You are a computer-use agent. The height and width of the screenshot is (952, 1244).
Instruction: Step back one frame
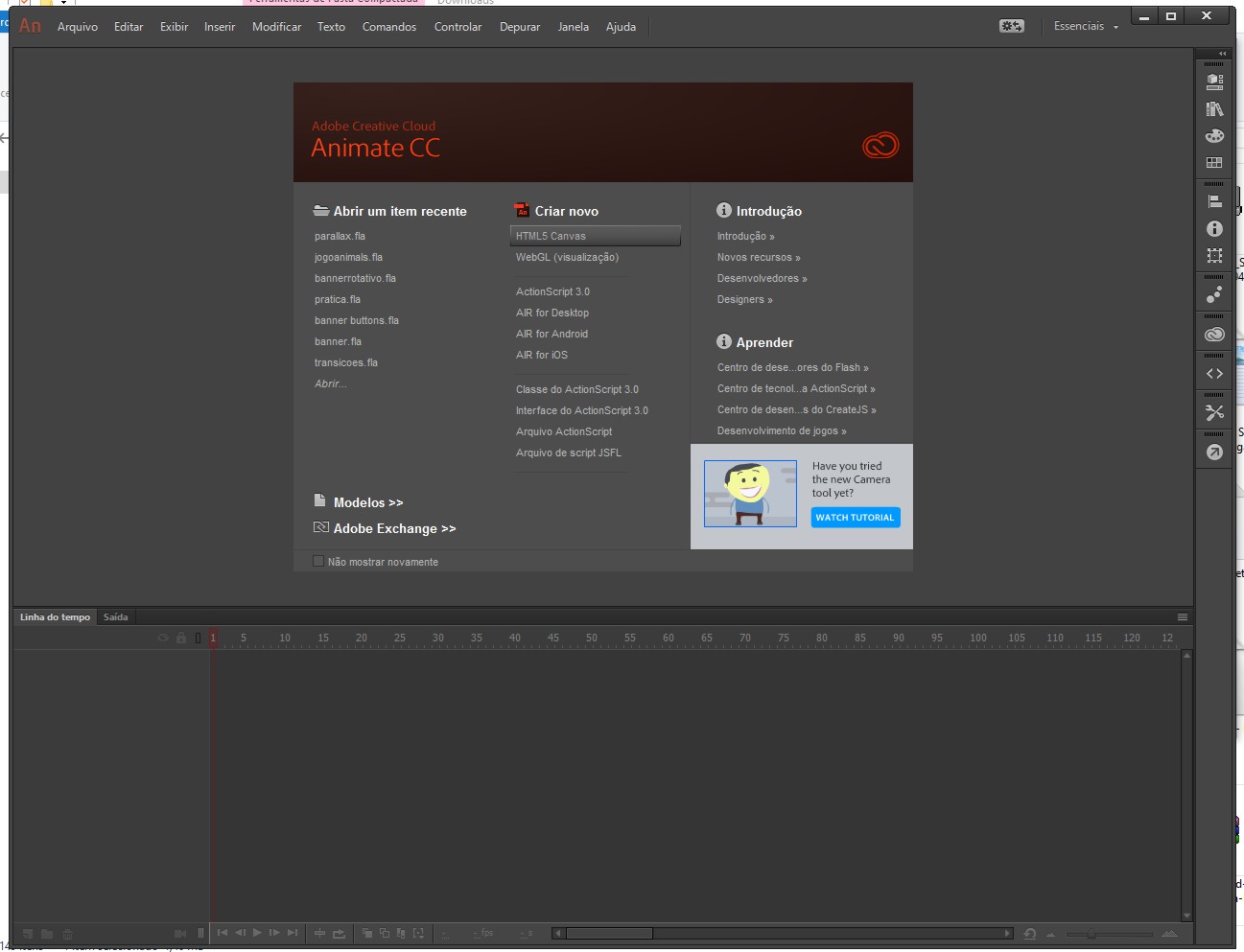point(240,933)
